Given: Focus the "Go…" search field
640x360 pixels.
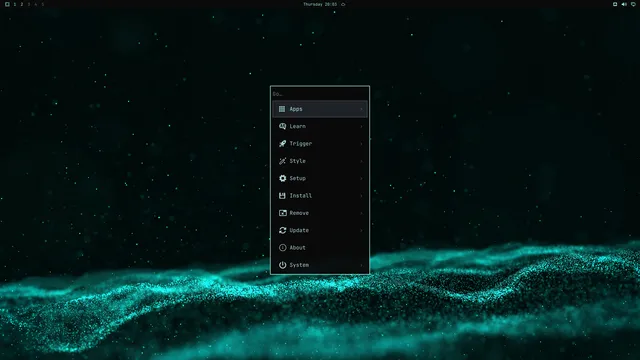Looking at the screenshot, I should [x=320, y=94].
